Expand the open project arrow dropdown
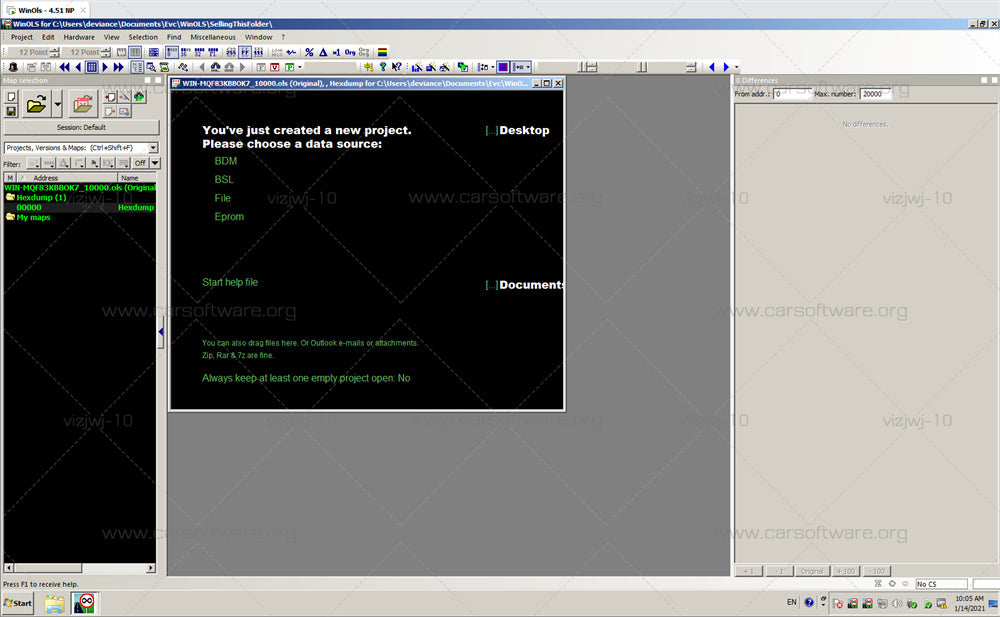The width and height of the screenshot is (1000, 617). point(57,104)
